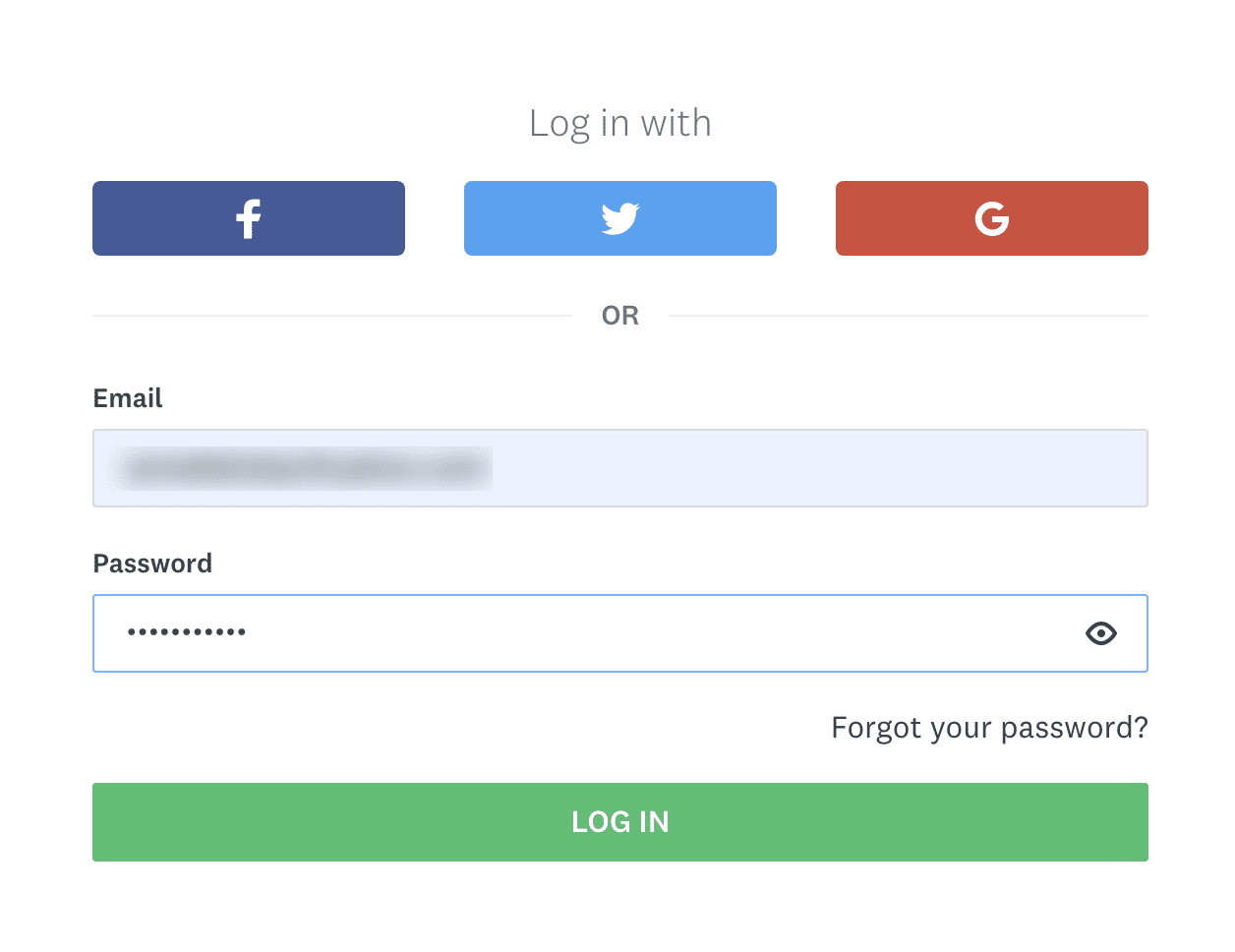Image resolution: width=1235 pixels, height=952 pixels.
Task: Click the divider line left of 'OR'
Action: coord(332,316)
